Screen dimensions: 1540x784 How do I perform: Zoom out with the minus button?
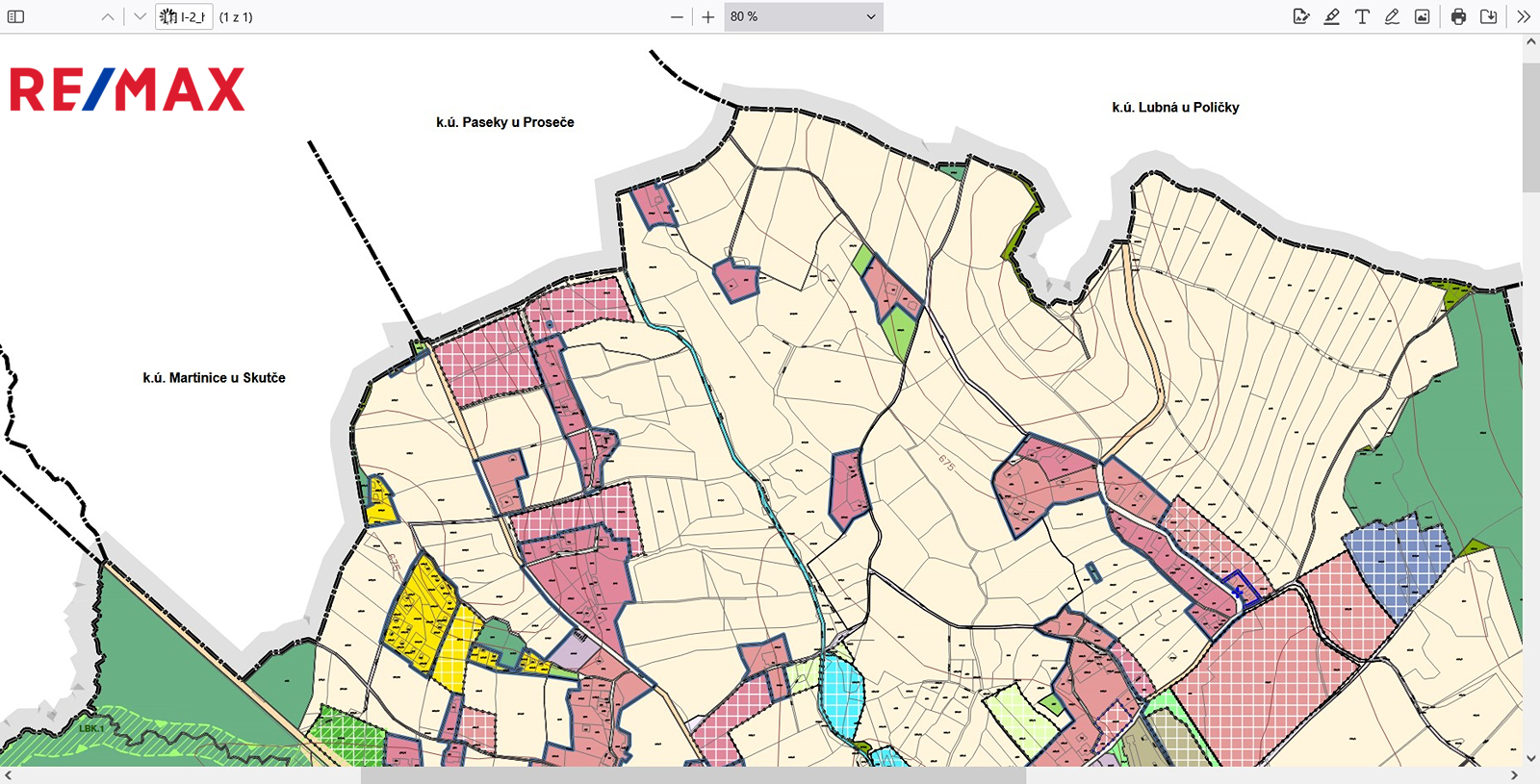[x=677, y=16]
